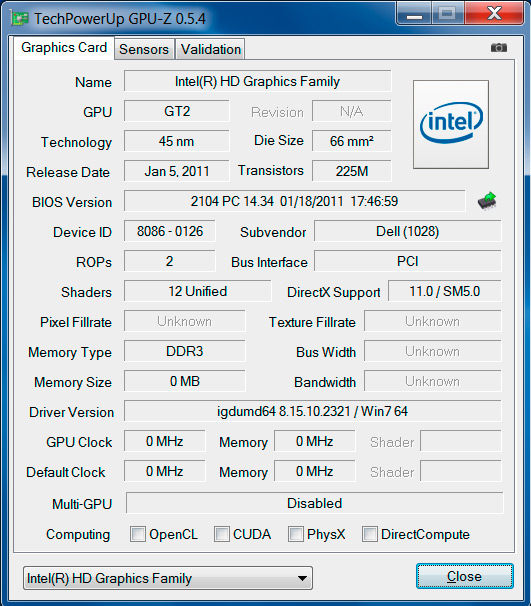The image size is (531, 606).
Task: Click the ROPs value 2
Action: pos(170,261)
